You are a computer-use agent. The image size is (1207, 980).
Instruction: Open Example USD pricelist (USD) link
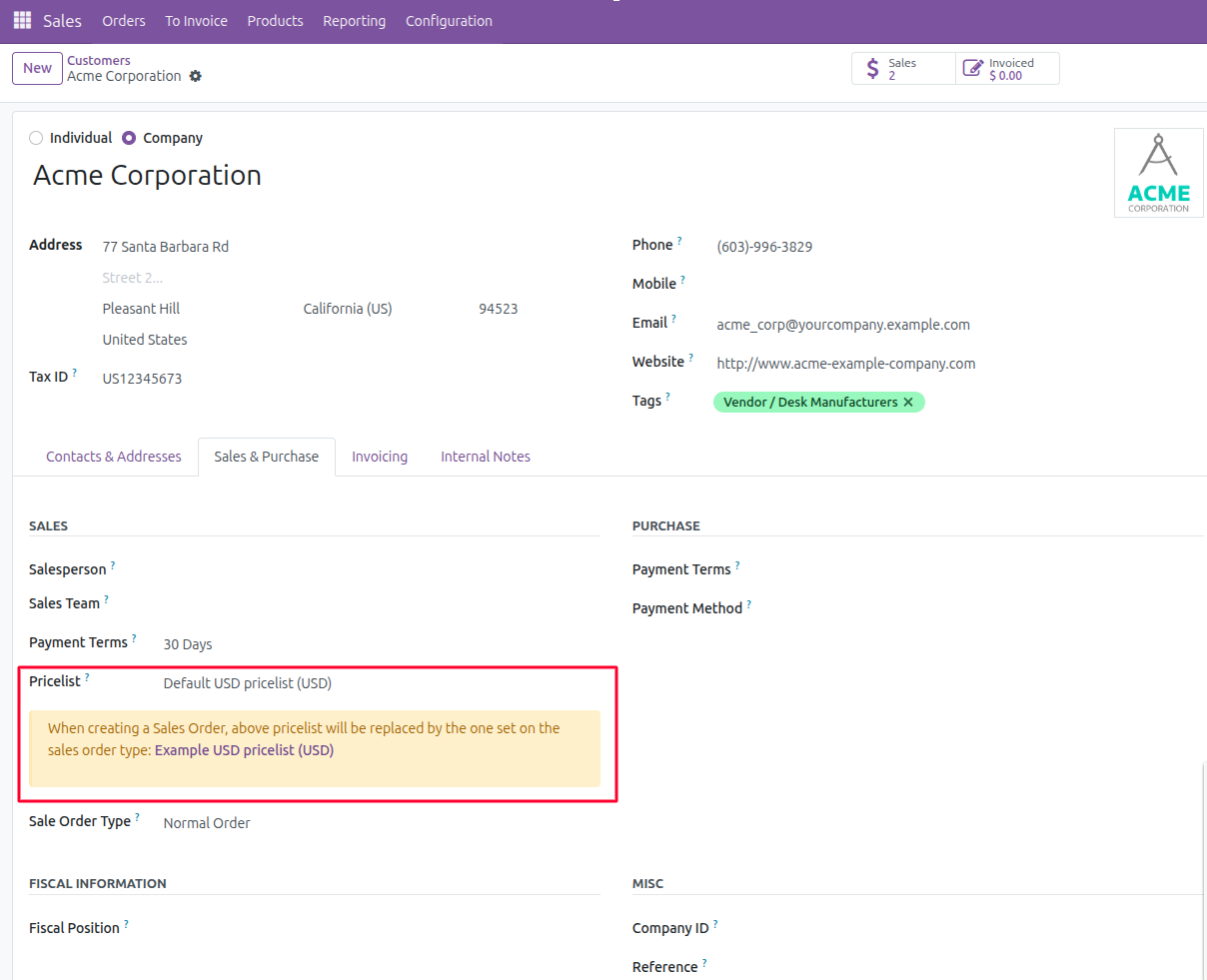tap(244, 750)
